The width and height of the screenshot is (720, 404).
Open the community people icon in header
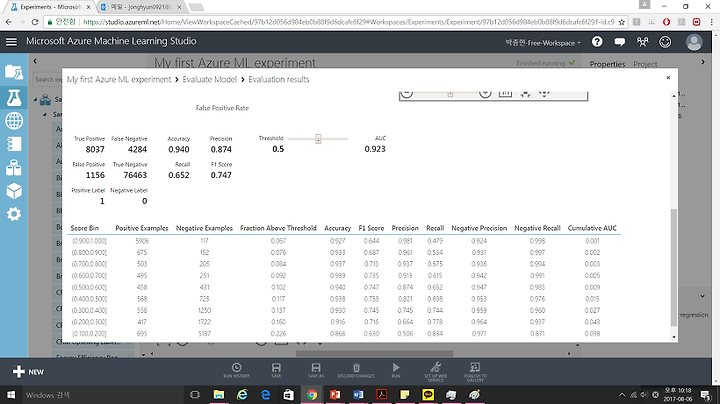click(642, 42)
